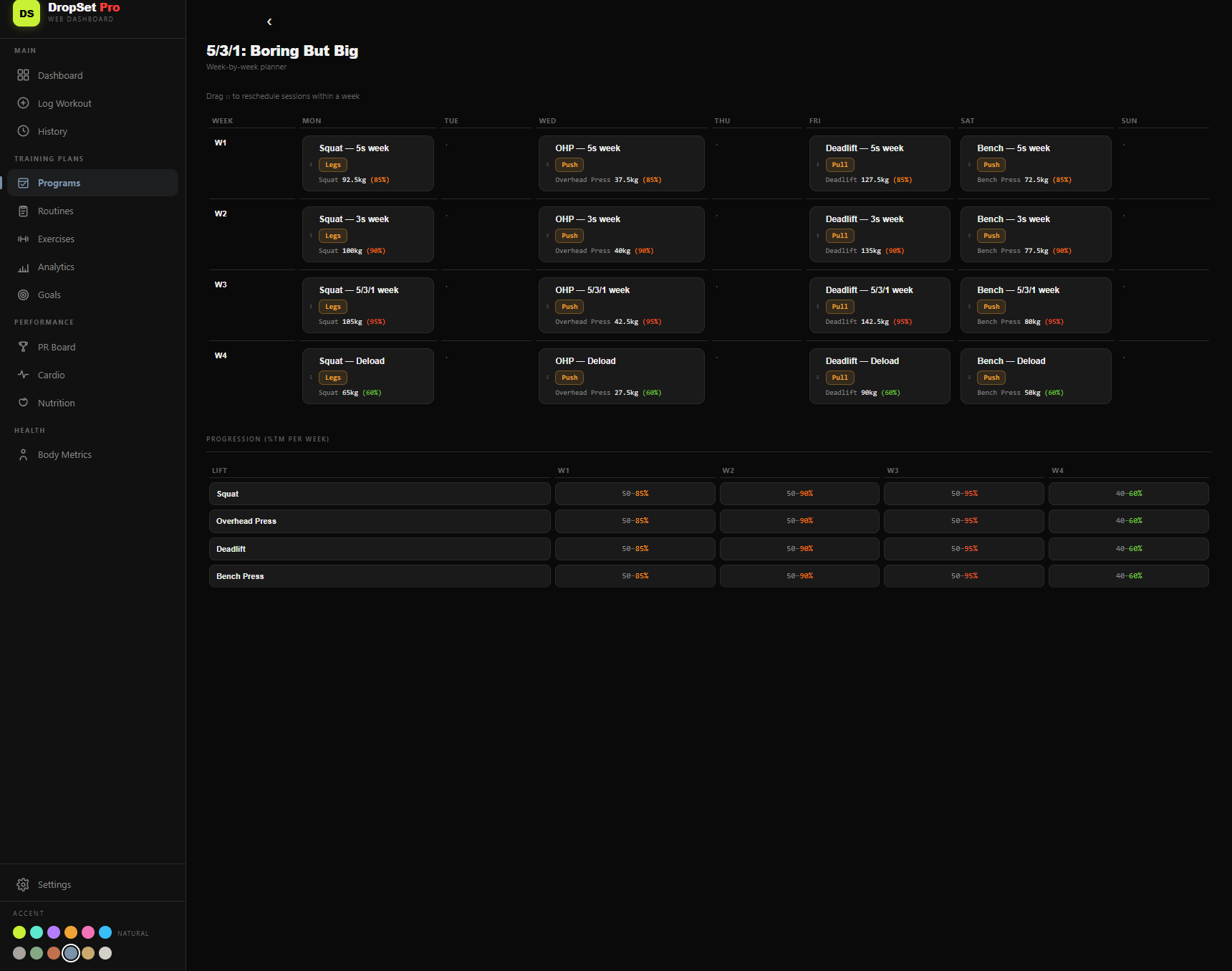Choose the sky blue accent swatch

(105, 932)
